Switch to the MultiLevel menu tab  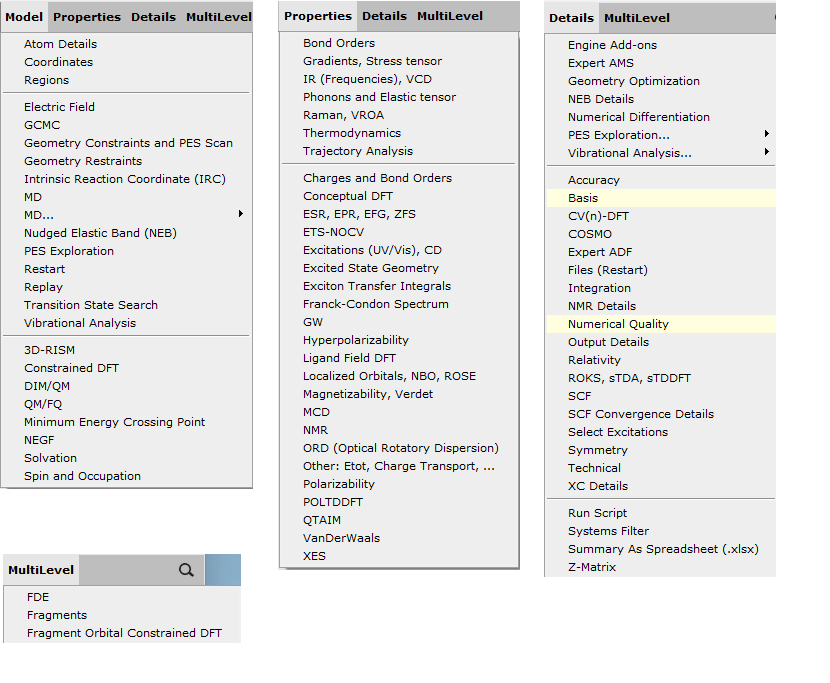click(x=219, y=16)
